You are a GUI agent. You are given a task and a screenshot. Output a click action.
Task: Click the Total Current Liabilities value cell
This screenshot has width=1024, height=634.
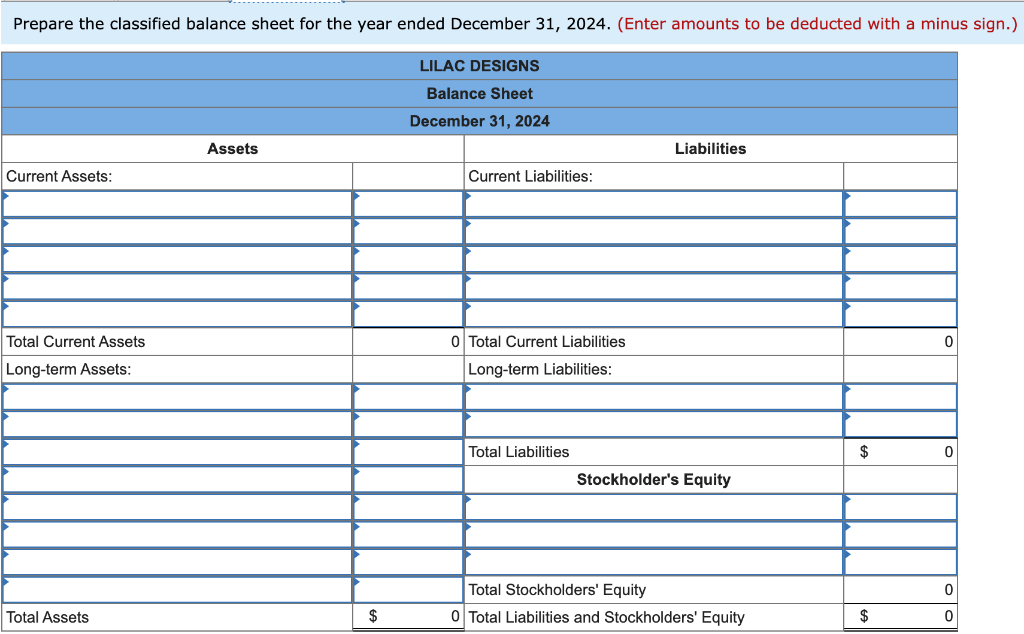coord(901,341)
